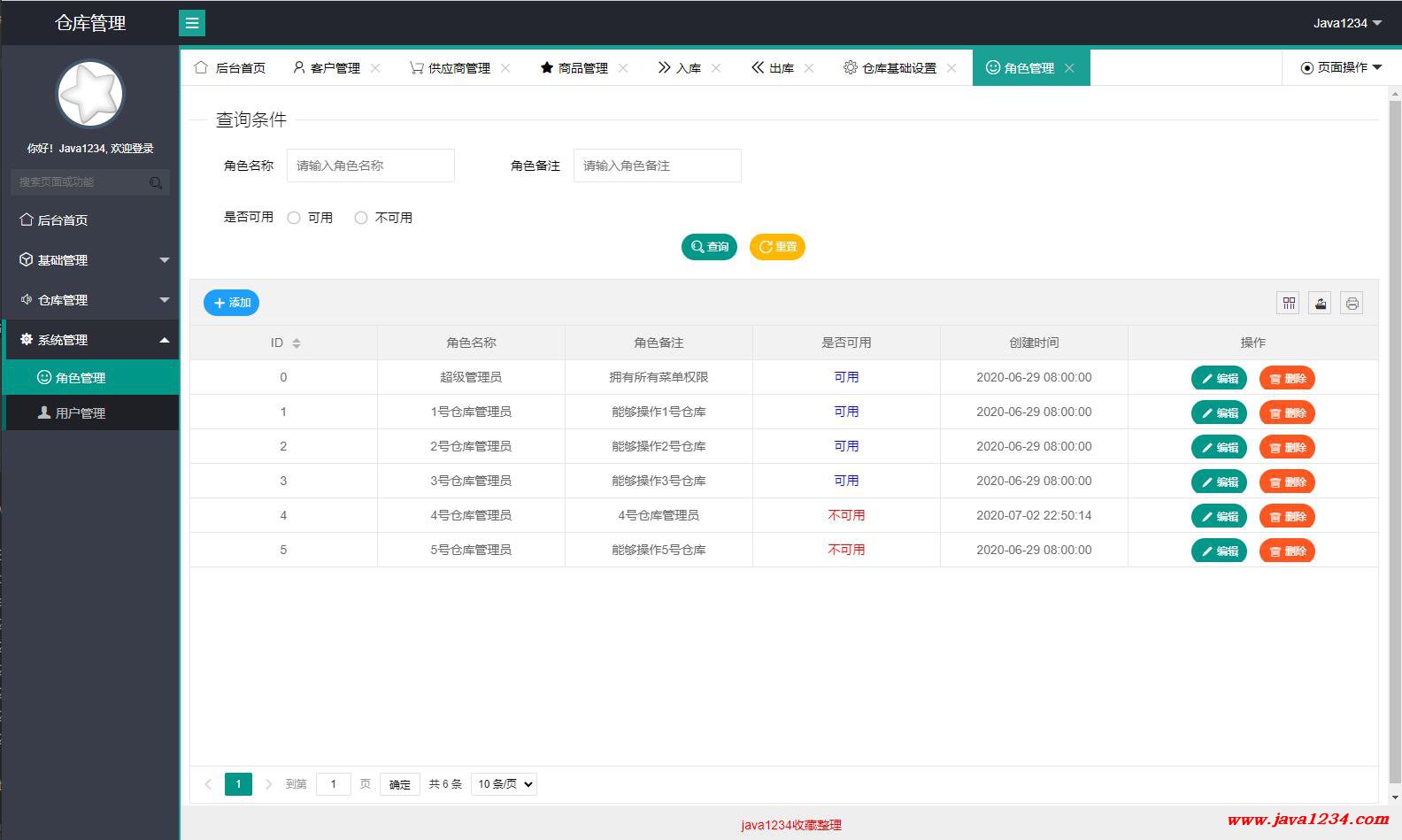Go to the previous page arrow
The width and height of the screenshot is (1402, 840).
208,784
